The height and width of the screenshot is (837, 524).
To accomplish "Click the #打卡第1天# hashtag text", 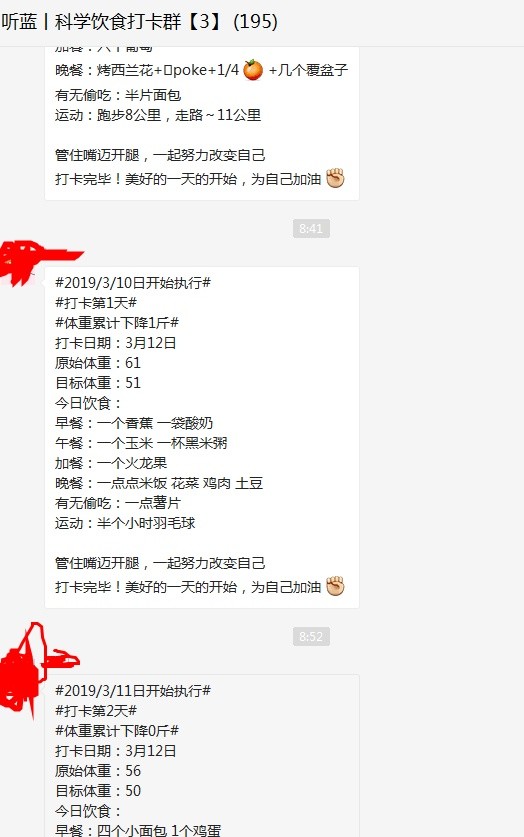I will (96, 303).
